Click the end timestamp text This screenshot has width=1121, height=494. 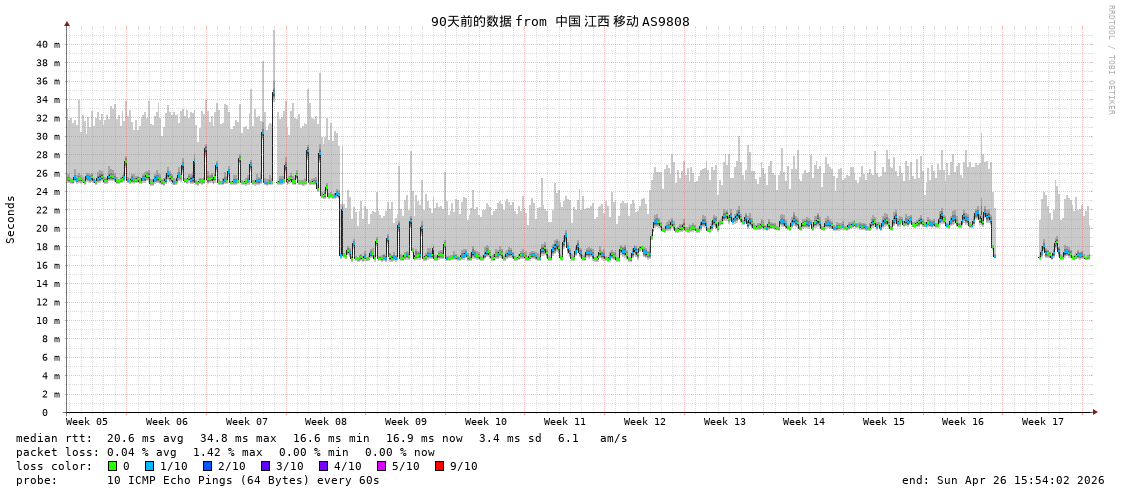click(1002, 480)
